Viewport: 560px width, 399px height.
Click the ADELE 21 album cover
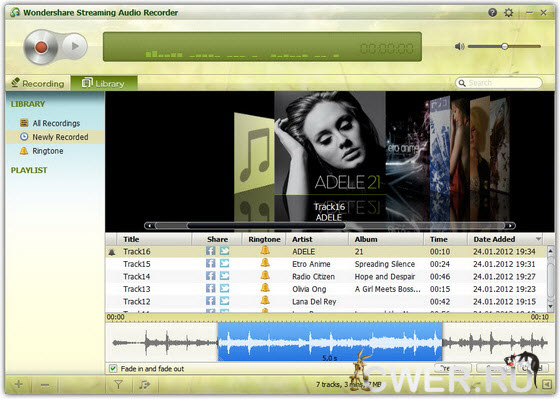tap(330, 143)
